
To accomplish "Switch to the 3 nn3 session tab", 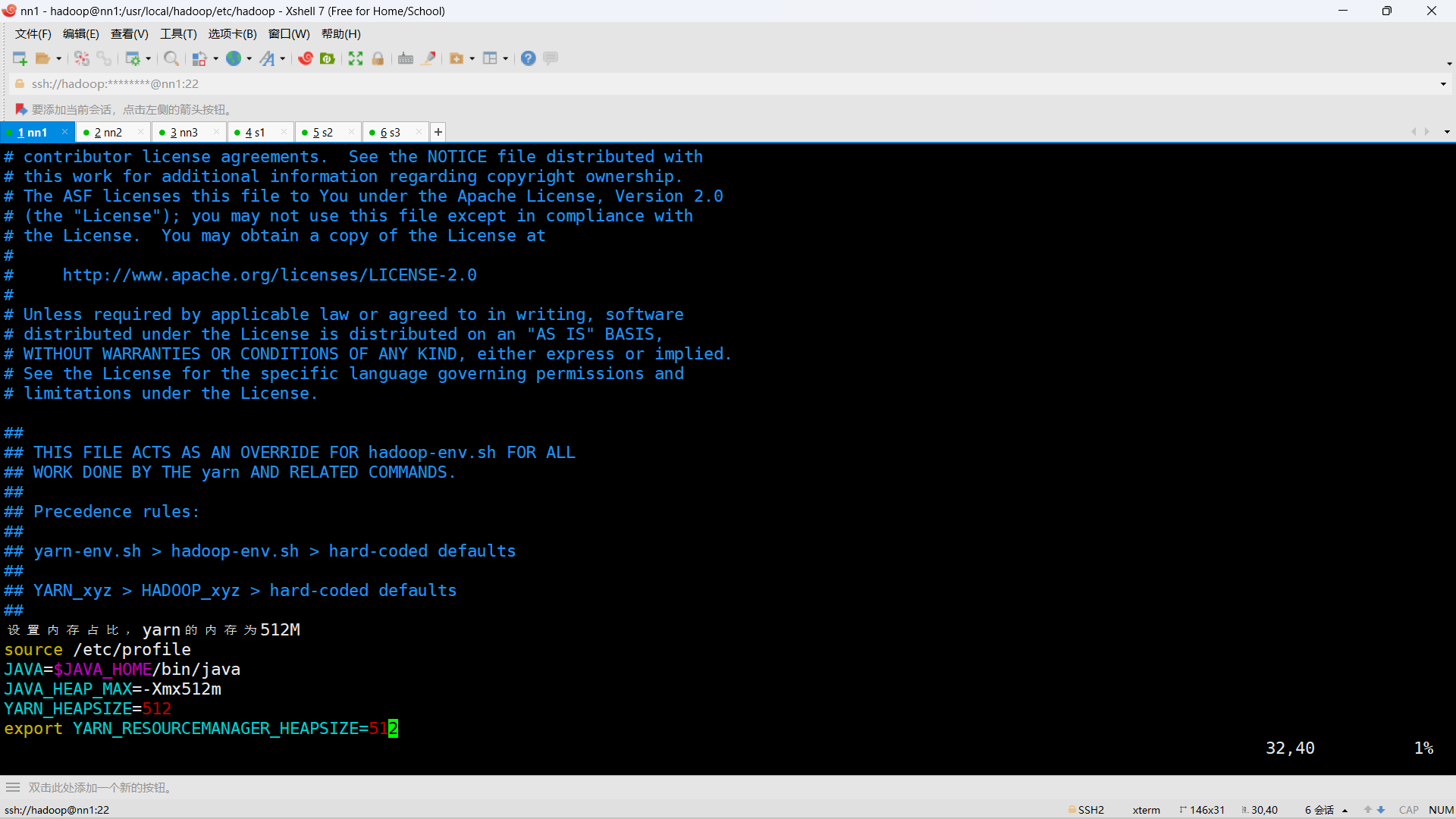I will pyautogui.click(x=184, y=133).
